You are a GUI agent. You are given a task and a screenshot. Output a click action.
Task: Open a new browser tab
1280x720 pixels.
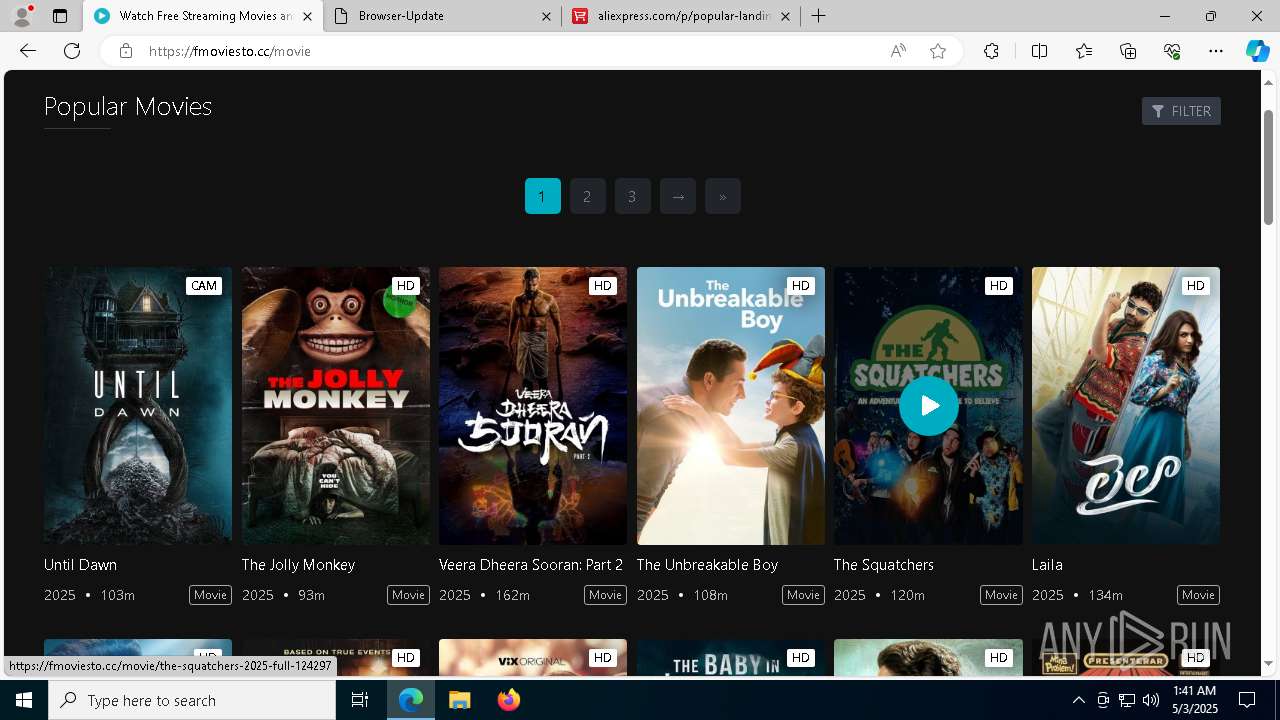click(x=818, y=16)
